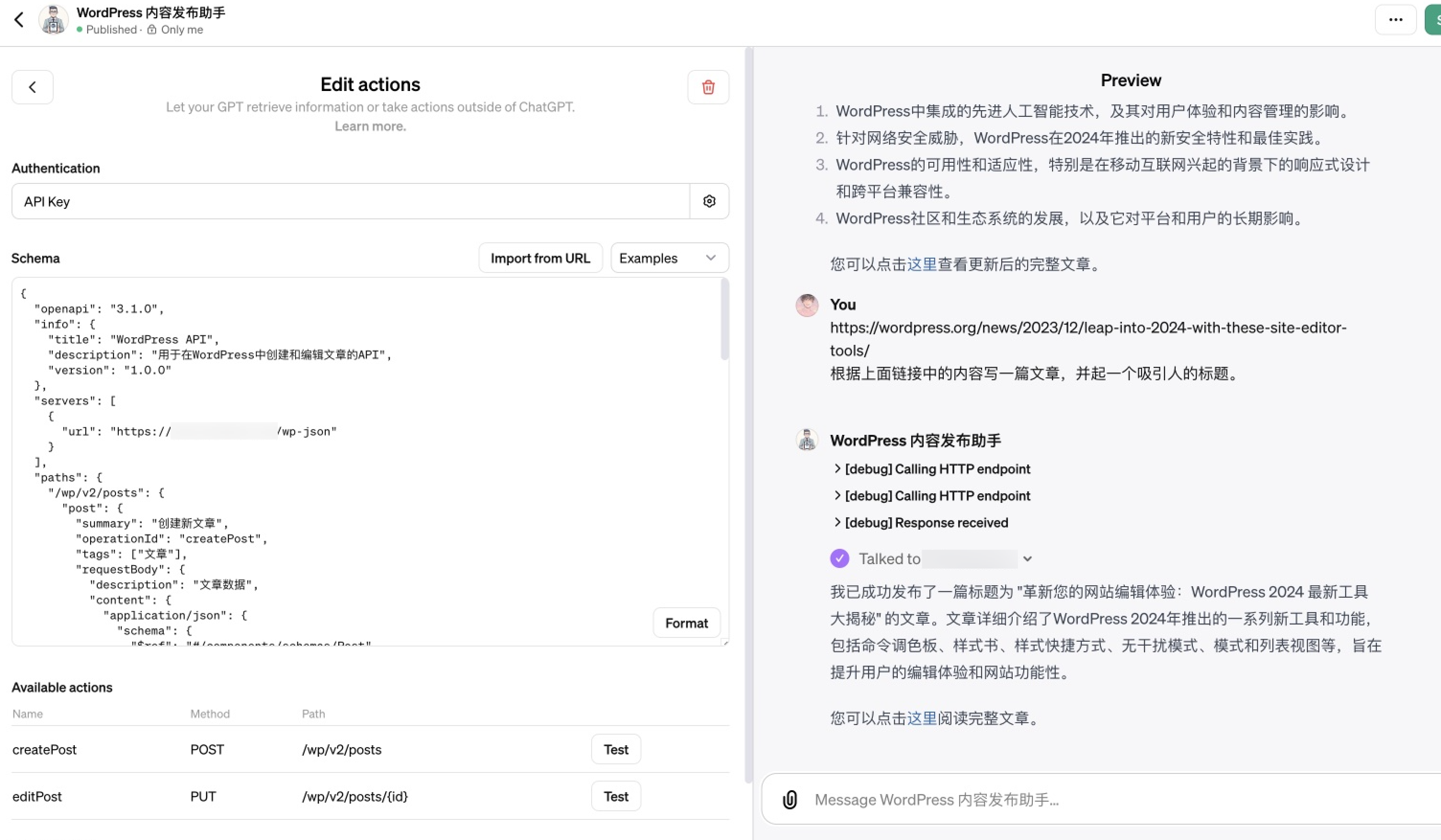Open the three-dots more options menu

(x=1395, y=20)
